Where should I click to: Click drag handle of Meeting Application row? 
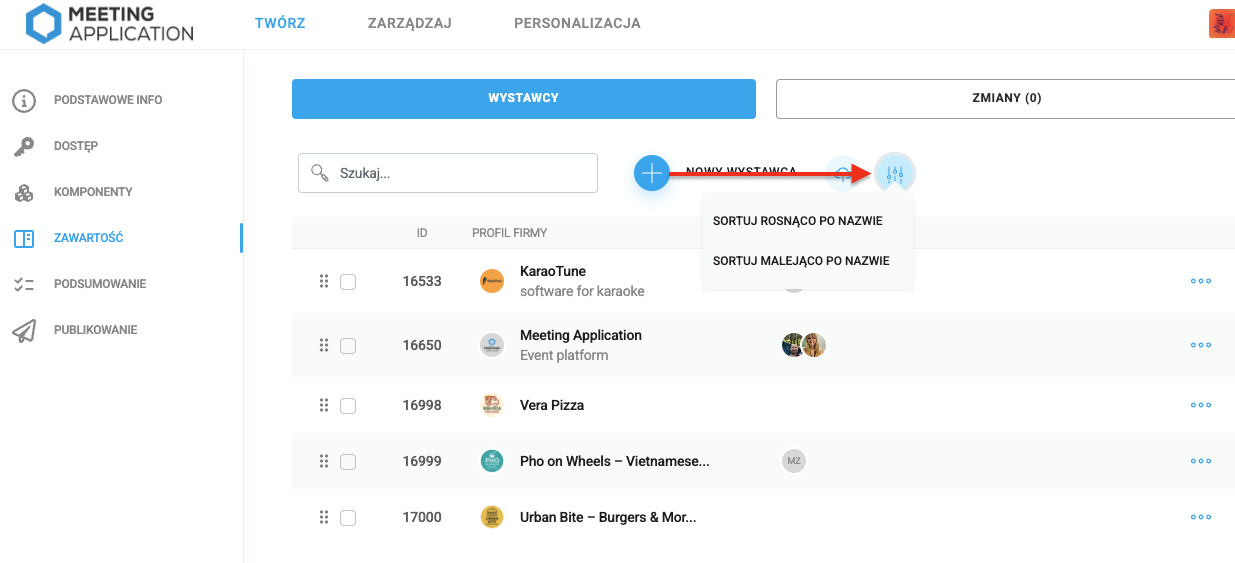(x=324, y=345)
